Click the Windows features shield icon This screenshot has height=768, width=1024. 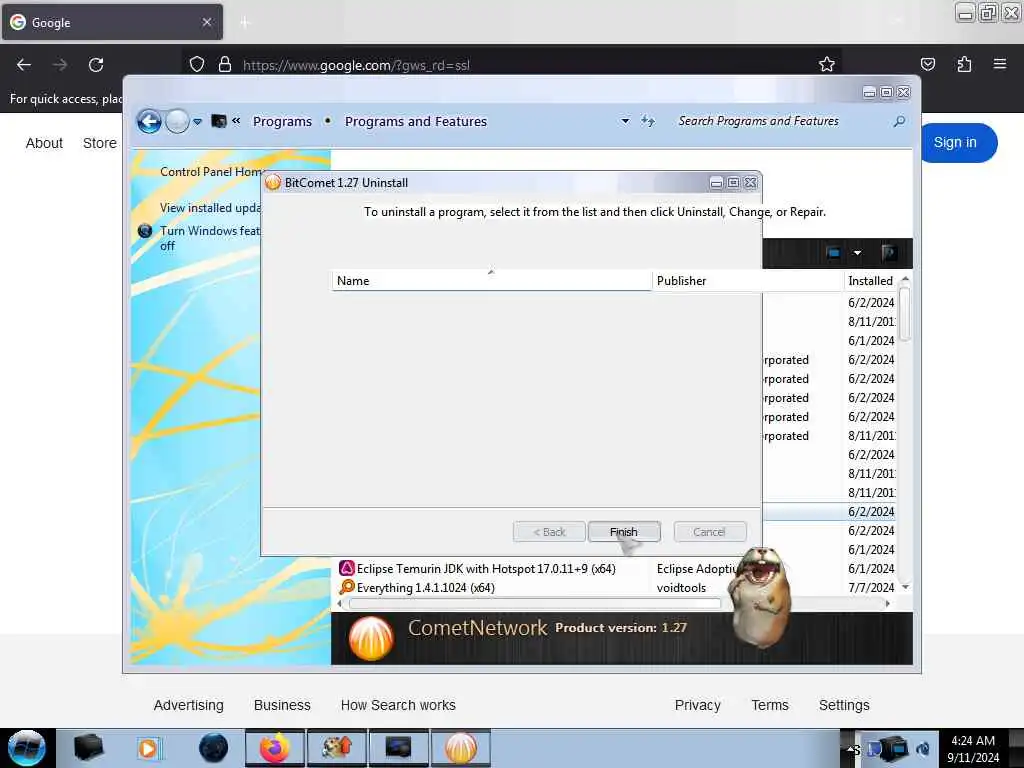point(145,231)
